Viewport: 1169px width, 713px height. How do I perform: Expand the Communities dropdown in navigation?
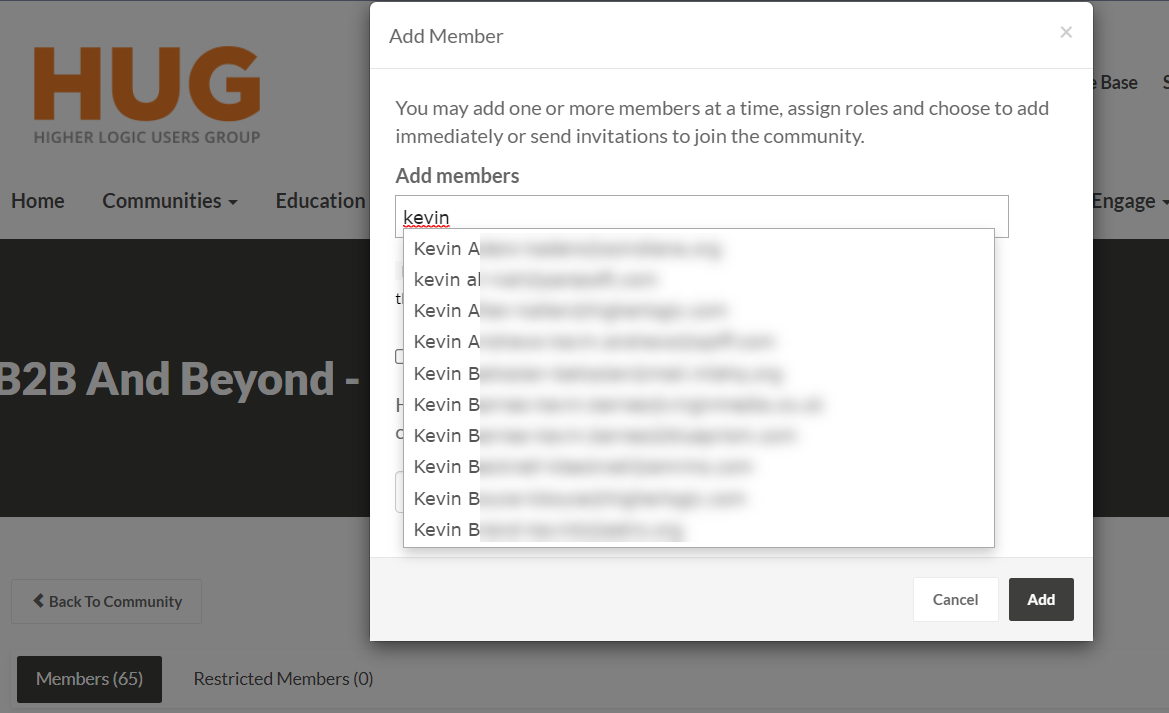170,201
